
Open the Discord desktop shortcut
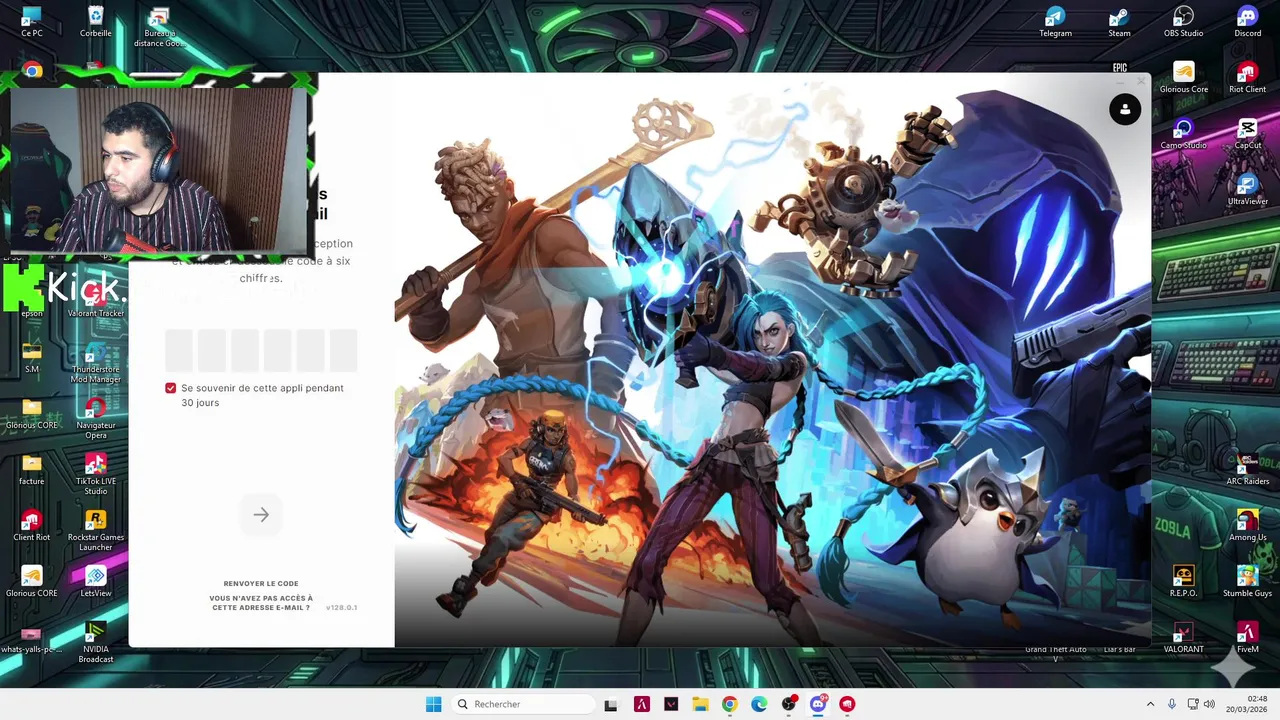coord(1248,22)
